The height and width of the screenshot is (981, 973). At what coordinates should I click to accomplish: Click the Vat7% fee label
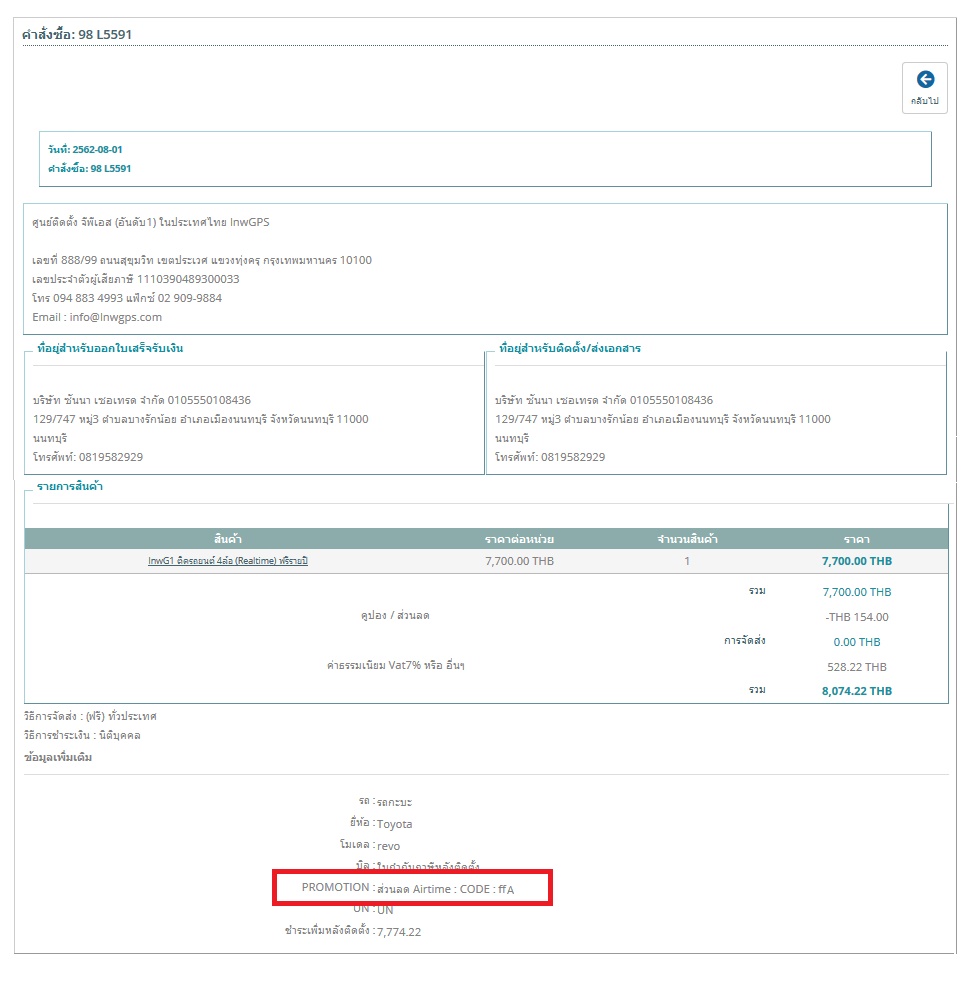[x=395, y=665]
